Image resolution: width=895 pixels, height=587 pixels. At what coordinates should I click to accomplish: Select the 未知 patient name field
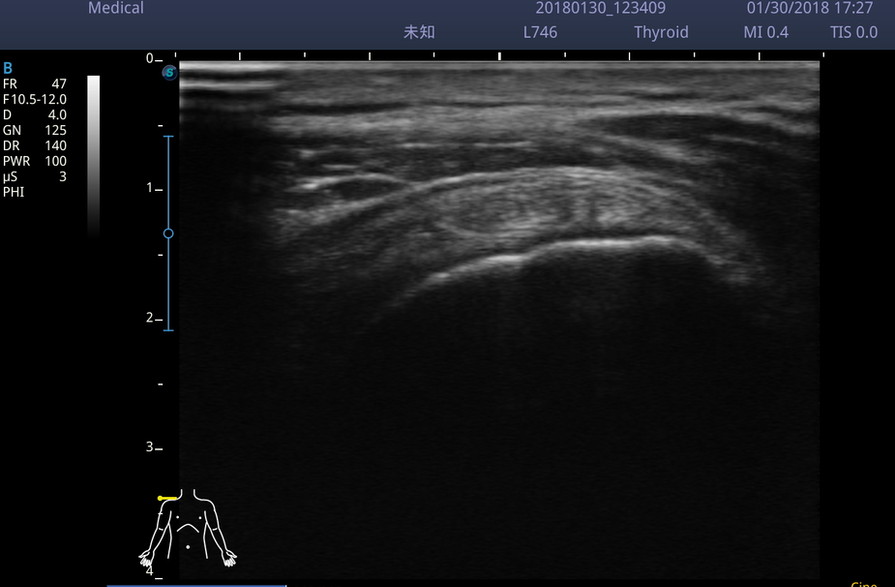coord(419,32)
